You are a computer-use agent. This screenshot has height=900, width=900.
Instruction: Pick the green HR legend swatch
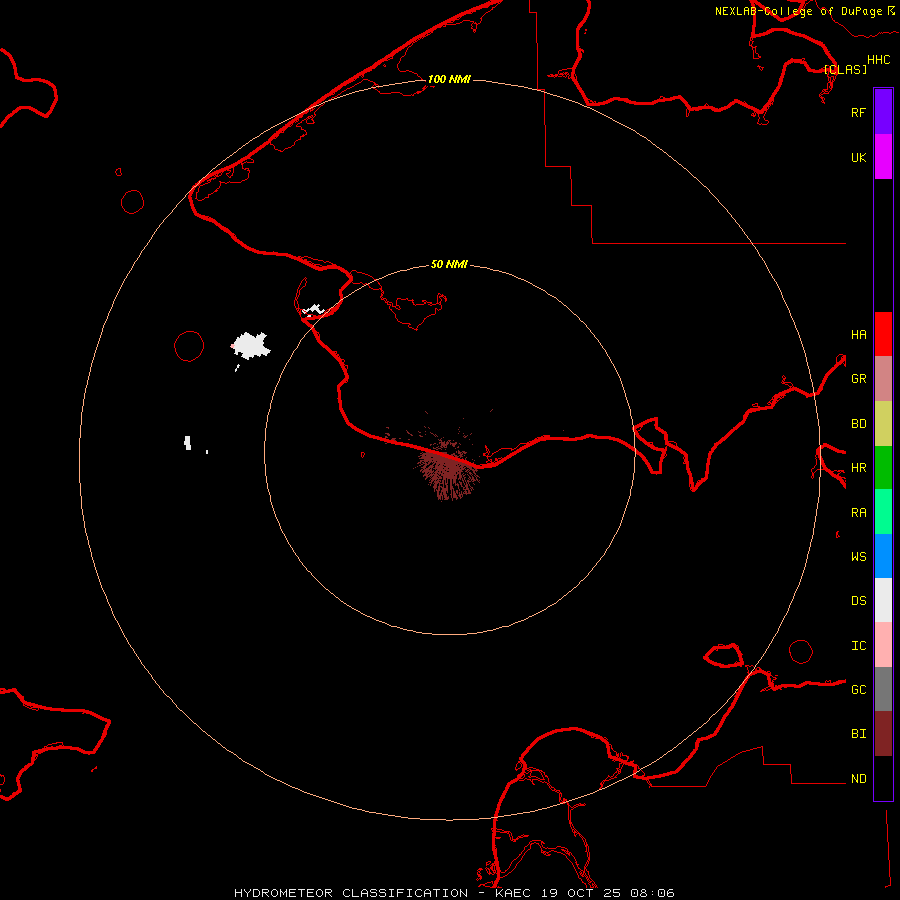[883, 468]
